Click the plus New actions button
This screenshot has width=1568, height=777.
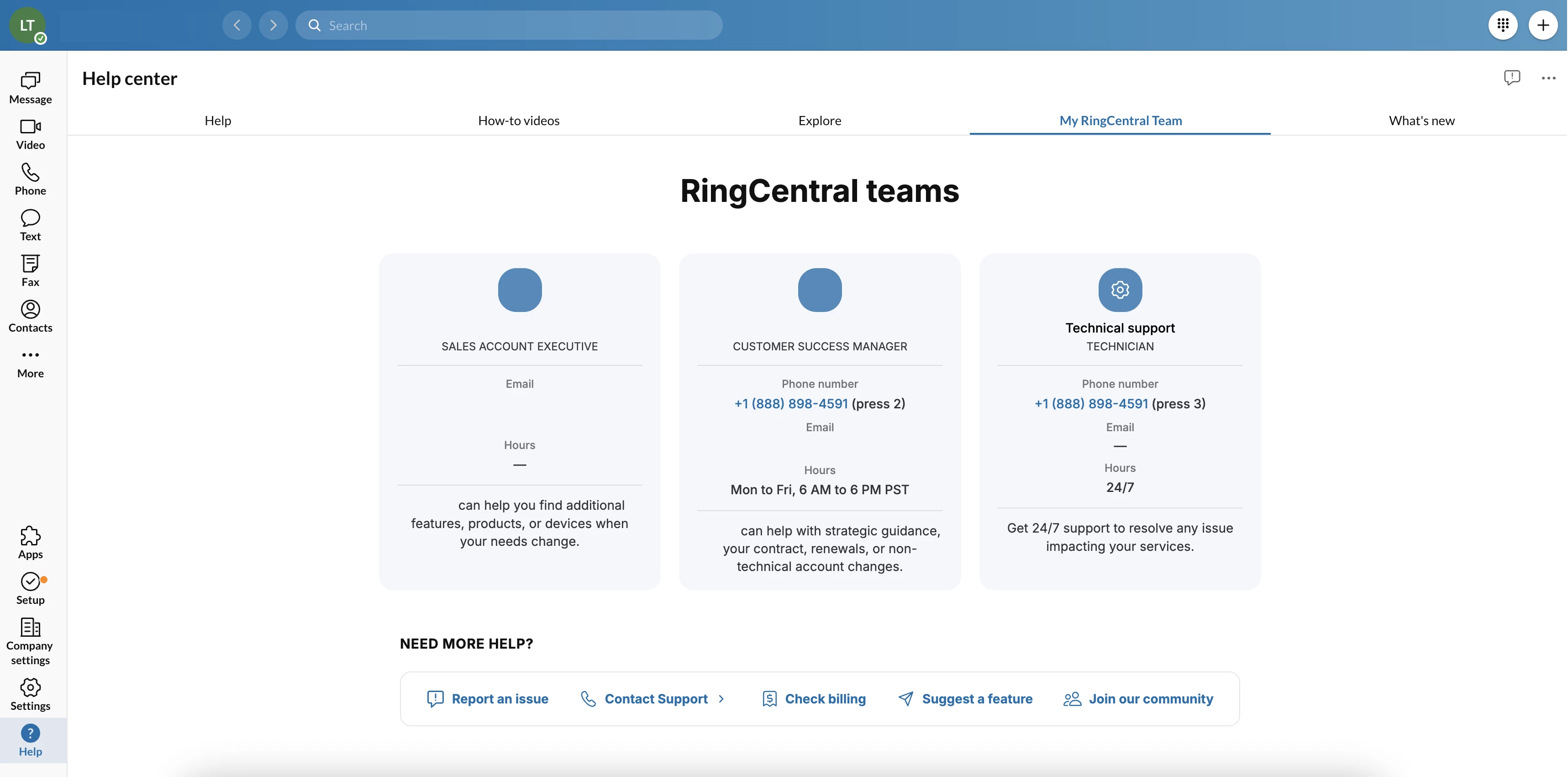tap(1542, 25)
